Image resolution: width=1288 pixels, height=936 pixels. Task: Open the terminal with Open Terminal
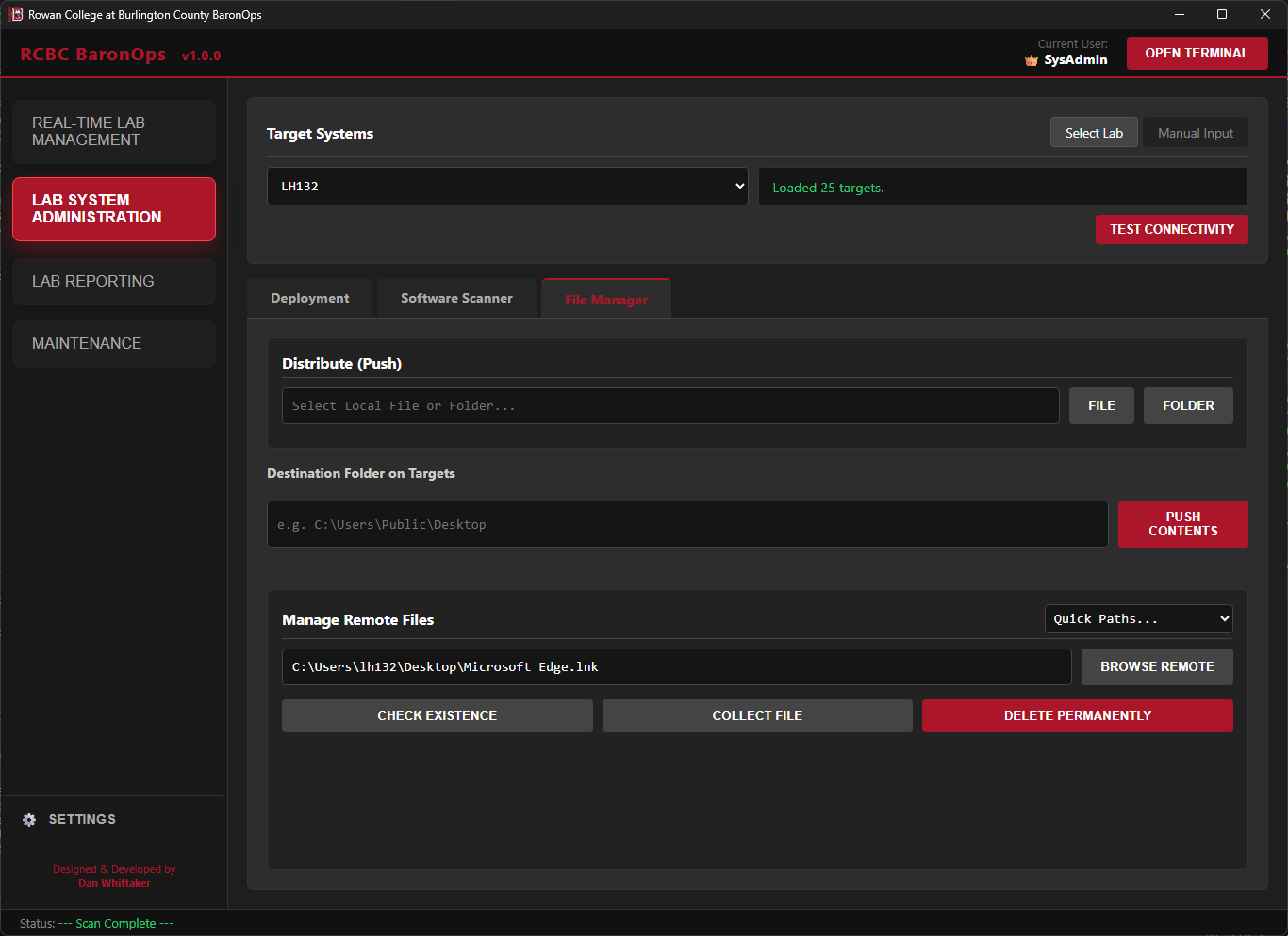point(1197,53)
